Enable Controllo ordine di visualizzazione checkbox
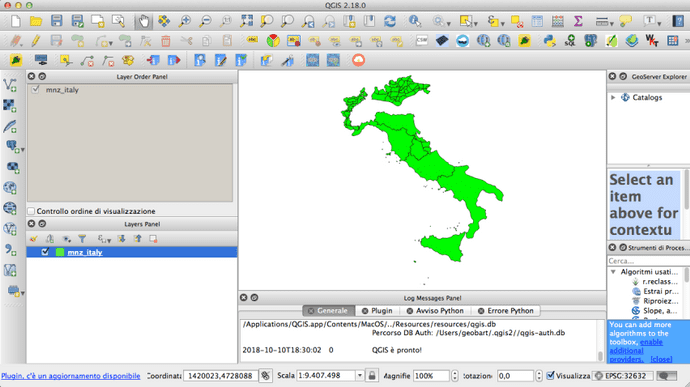The image size is (690, 387). pos(31,211)
